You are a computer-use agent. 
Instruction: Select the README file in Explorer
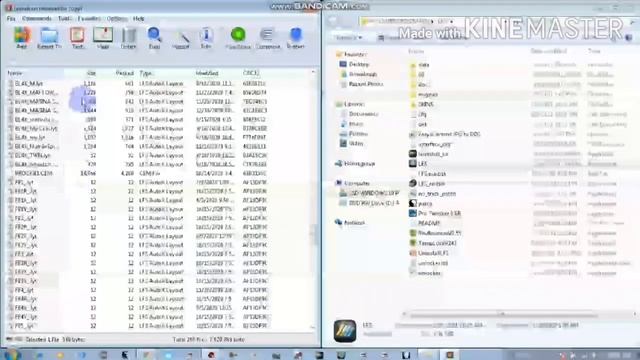(x=425, y=223)
